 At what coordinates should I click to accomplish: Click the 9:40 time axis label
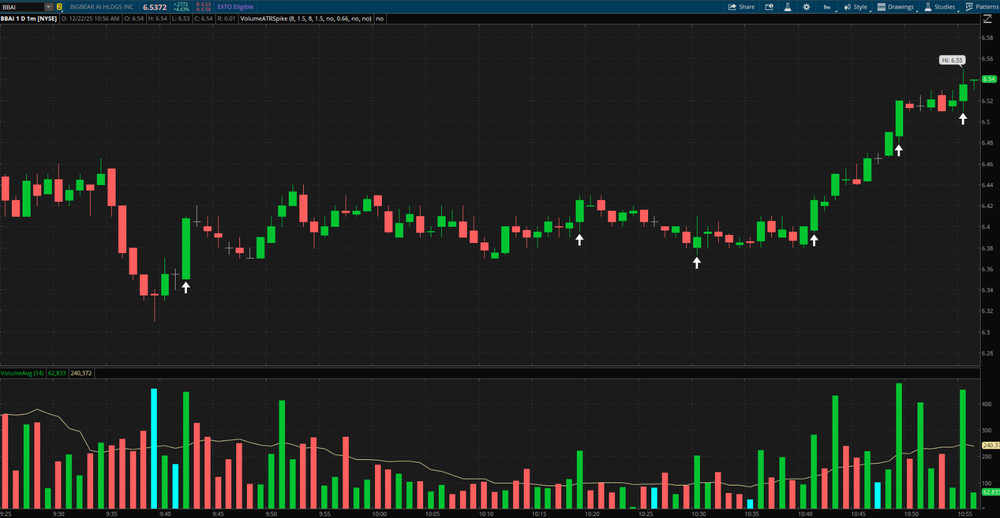coord(165,513)
